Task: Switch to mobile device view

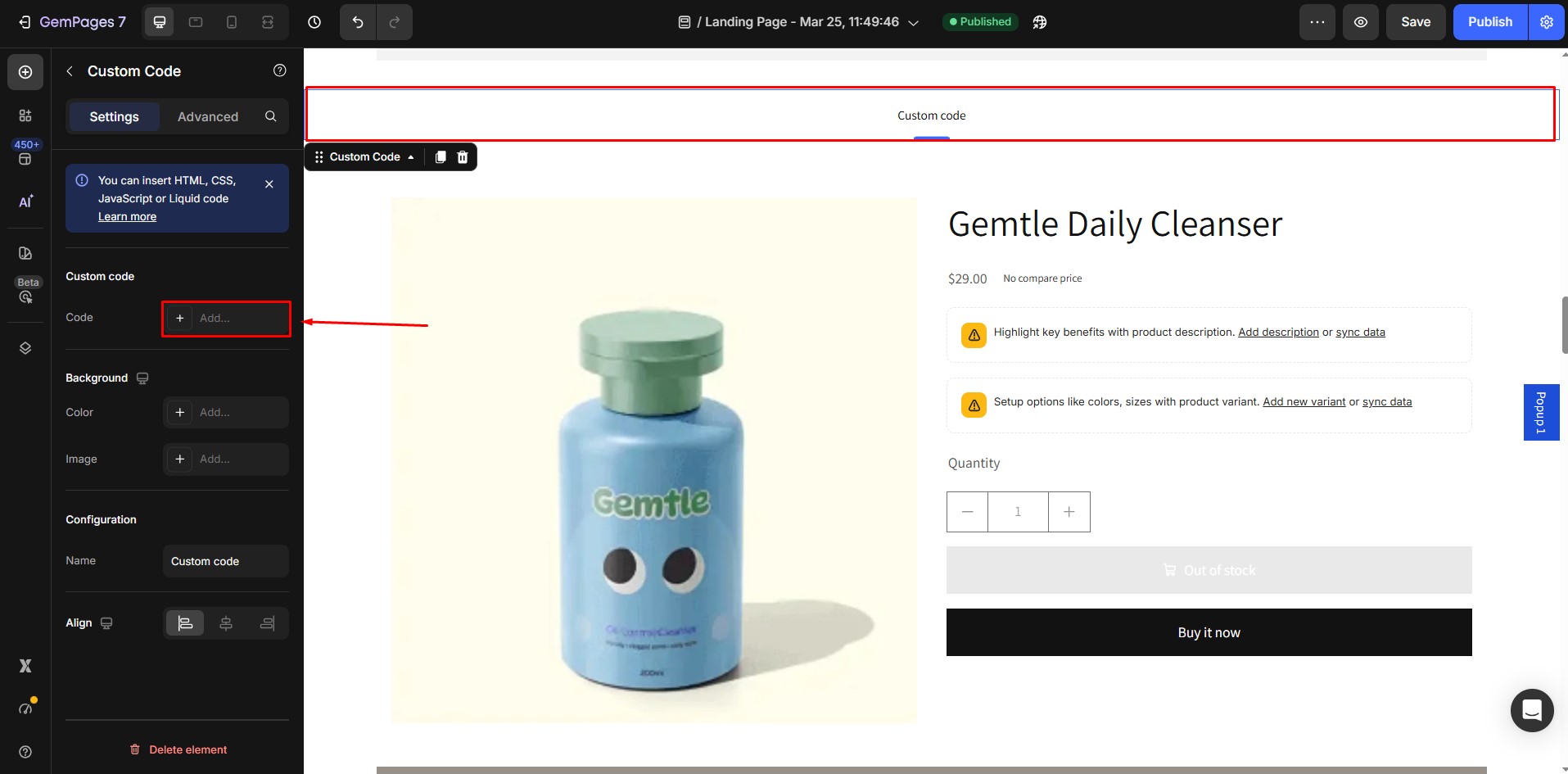Action: (232, 22)
